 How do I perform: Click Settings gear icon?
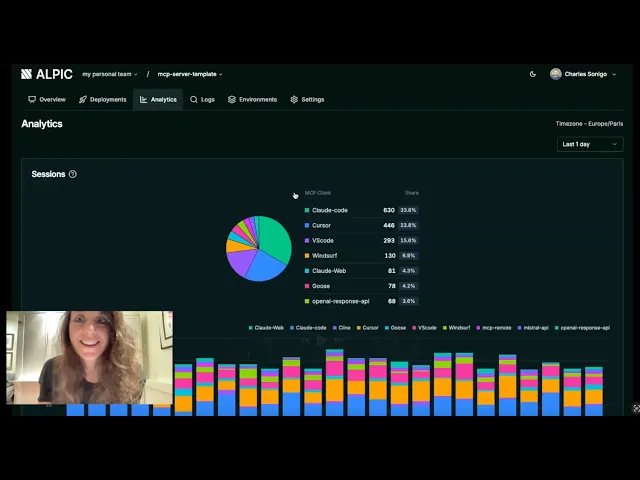294,100
